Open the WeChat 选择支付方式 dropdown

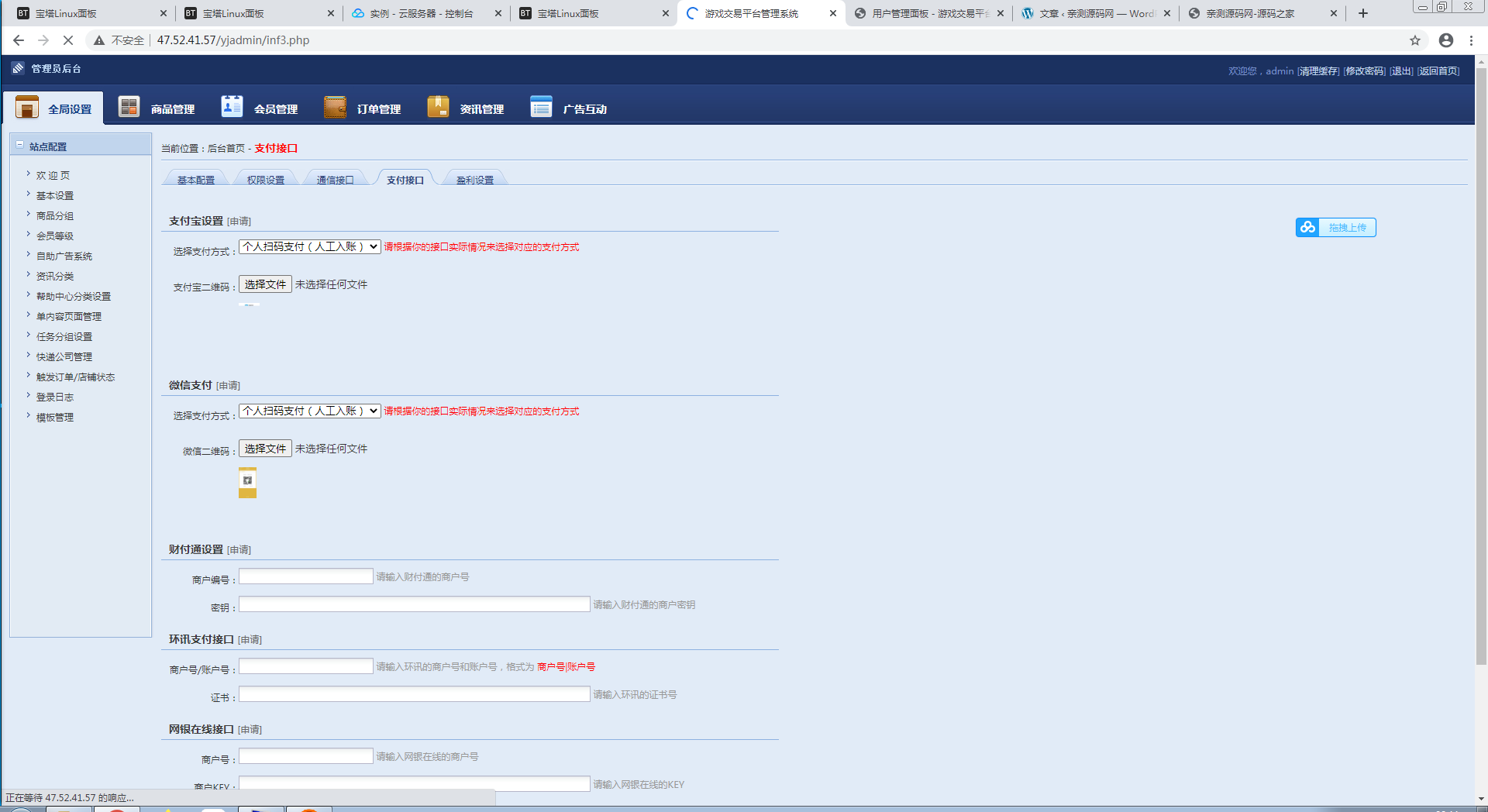pyautogui.click(x=309, y=411)
